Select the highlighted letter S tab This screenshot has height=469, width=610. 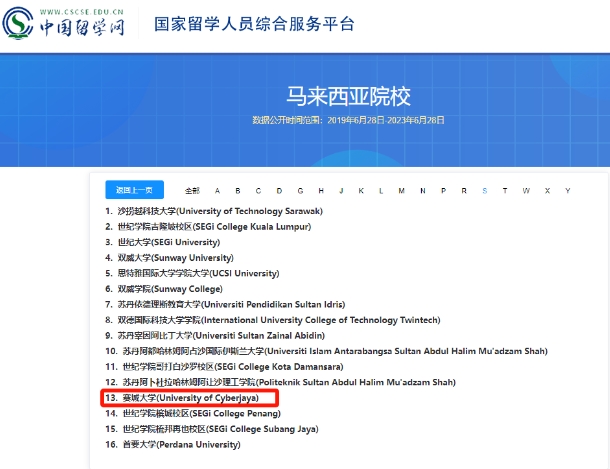484,191
